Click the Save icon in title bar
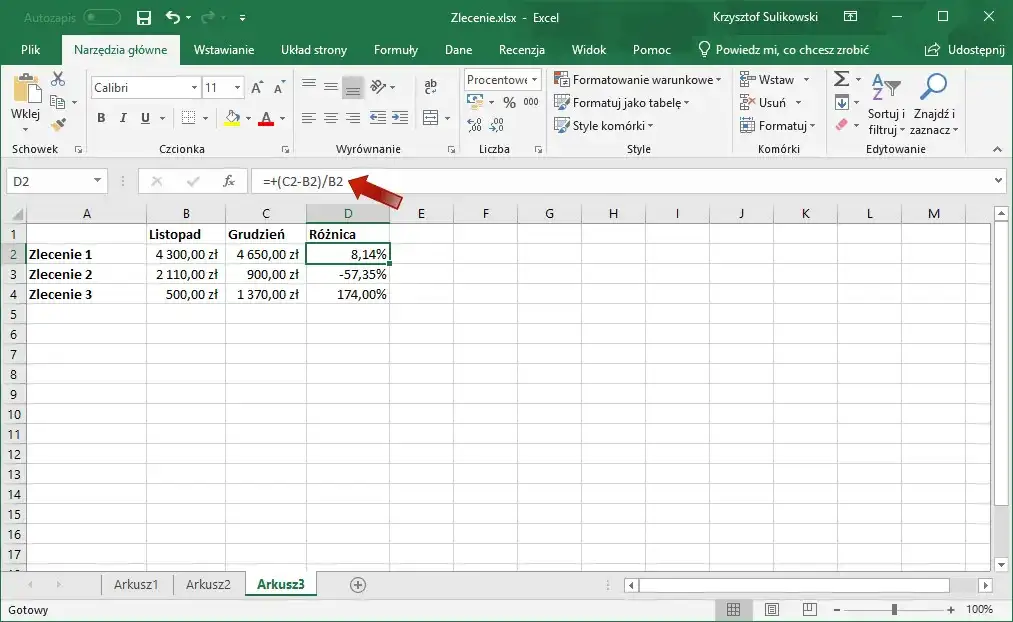1013x622 pixels. (x=144, y=18)
